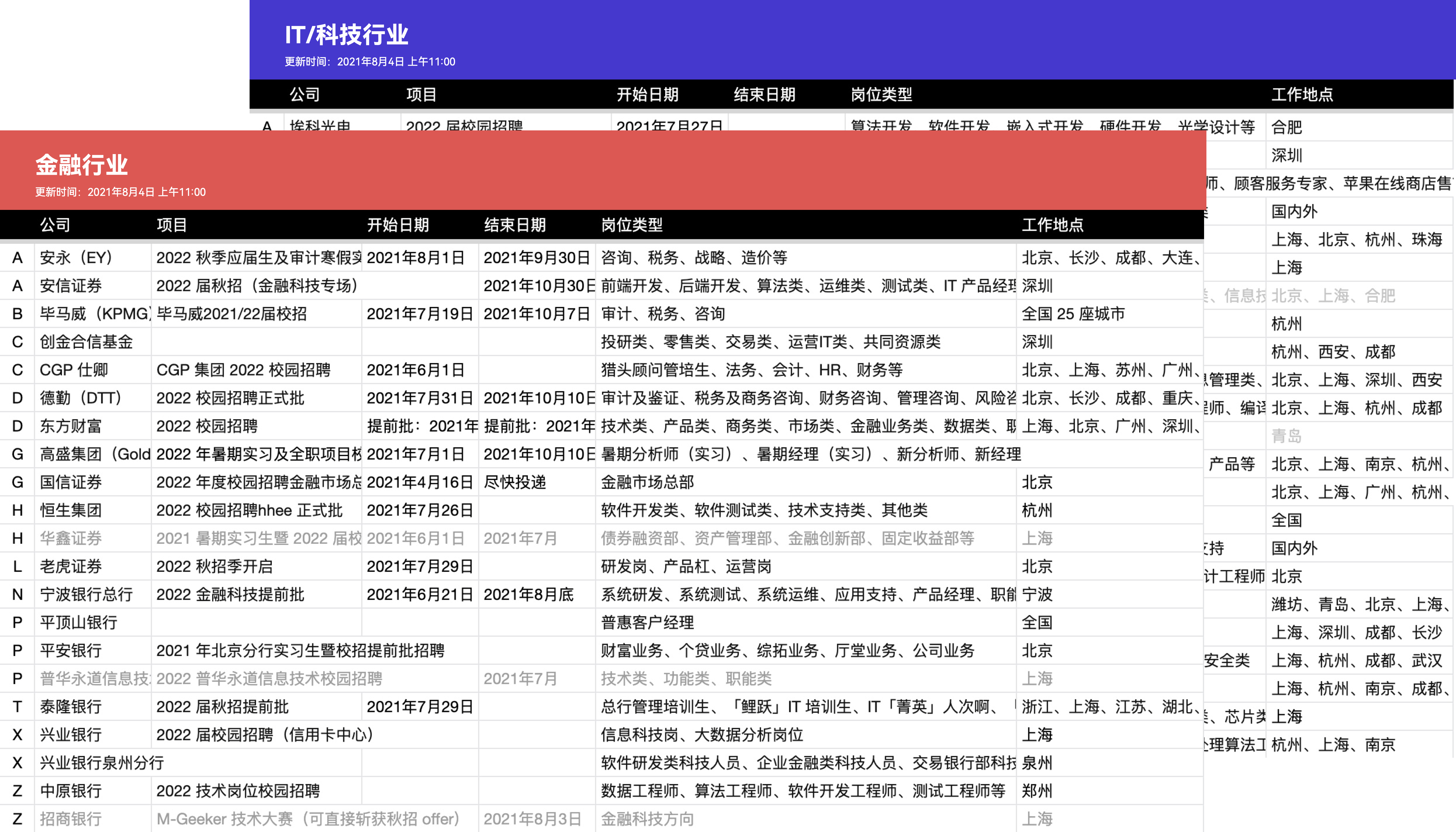1456x832 pixels.
Task: Click the 国信证券 company cell
Action: [x=93, y=482]
